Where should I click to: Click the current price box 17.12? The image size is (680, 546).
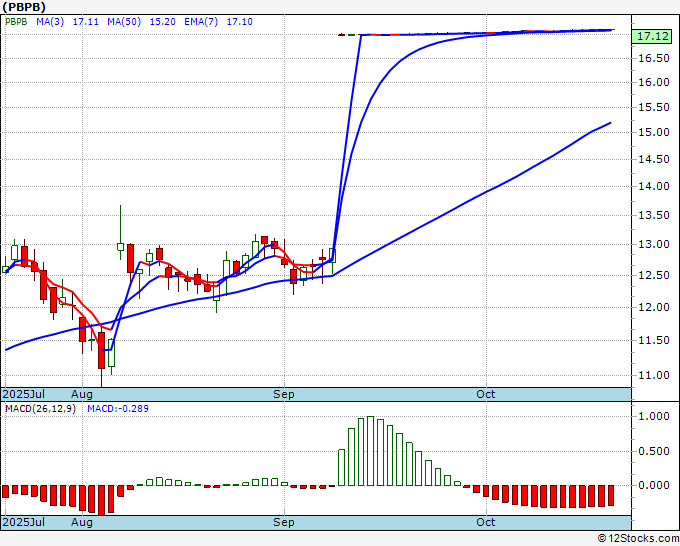652,36
